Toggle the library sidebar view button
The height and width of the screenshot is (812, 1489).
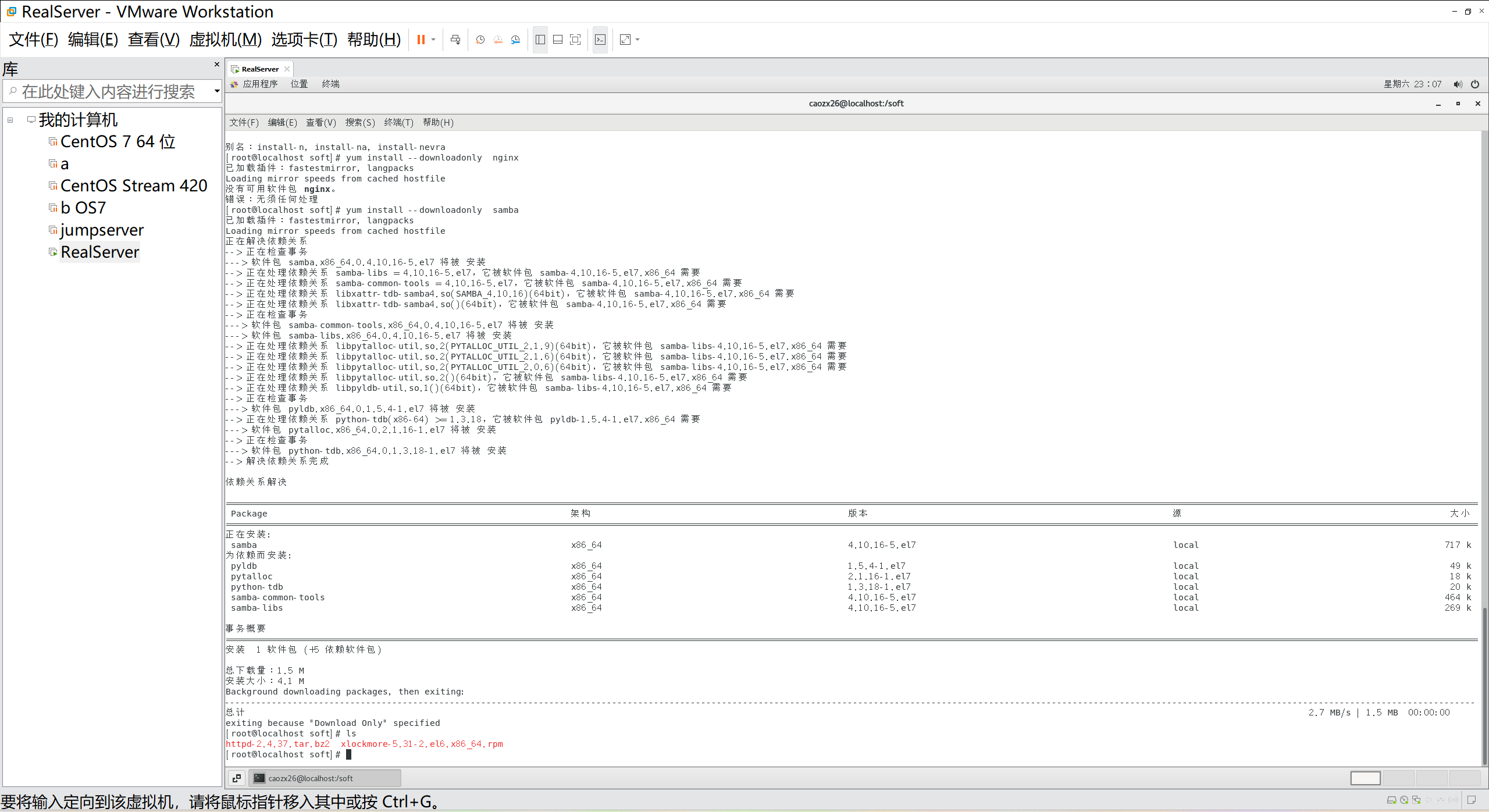pyautogui.click(x=540, y=40)
